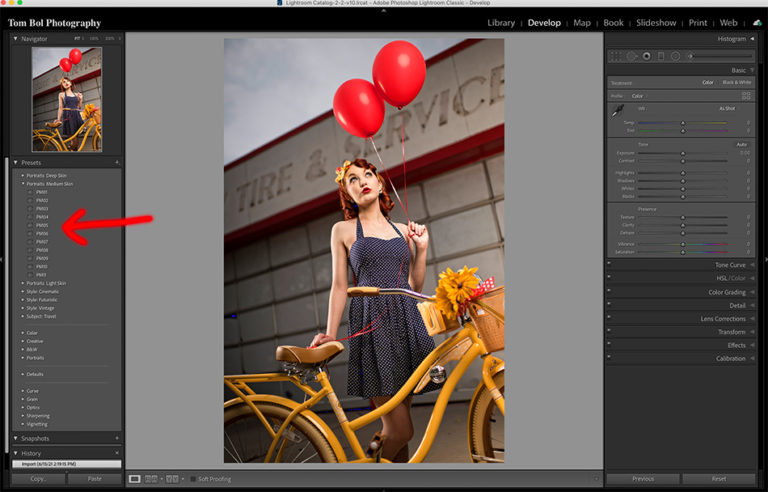Toggle Detail panel on/off switch
Screen dimensions: 768x492
609,304
